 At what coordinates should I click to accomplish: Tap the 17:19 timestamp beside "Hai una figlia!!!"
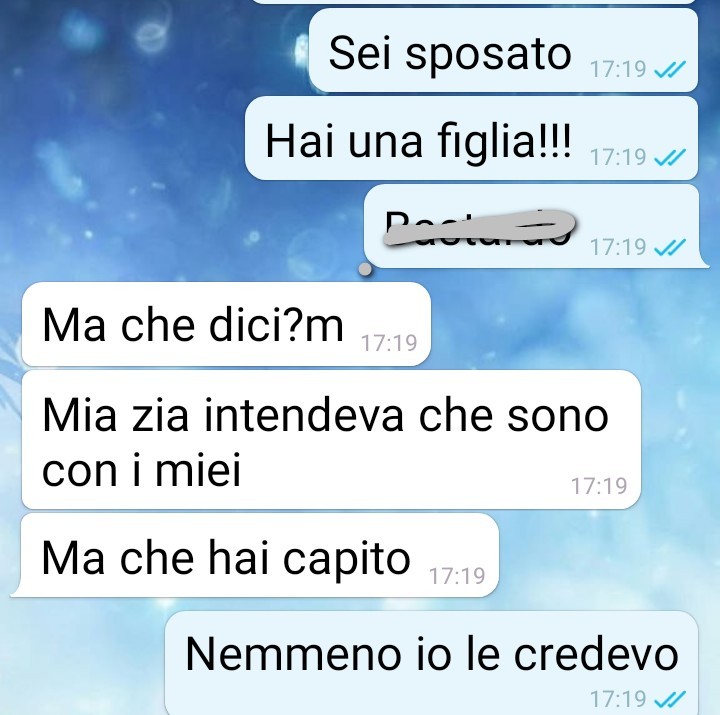618,158
